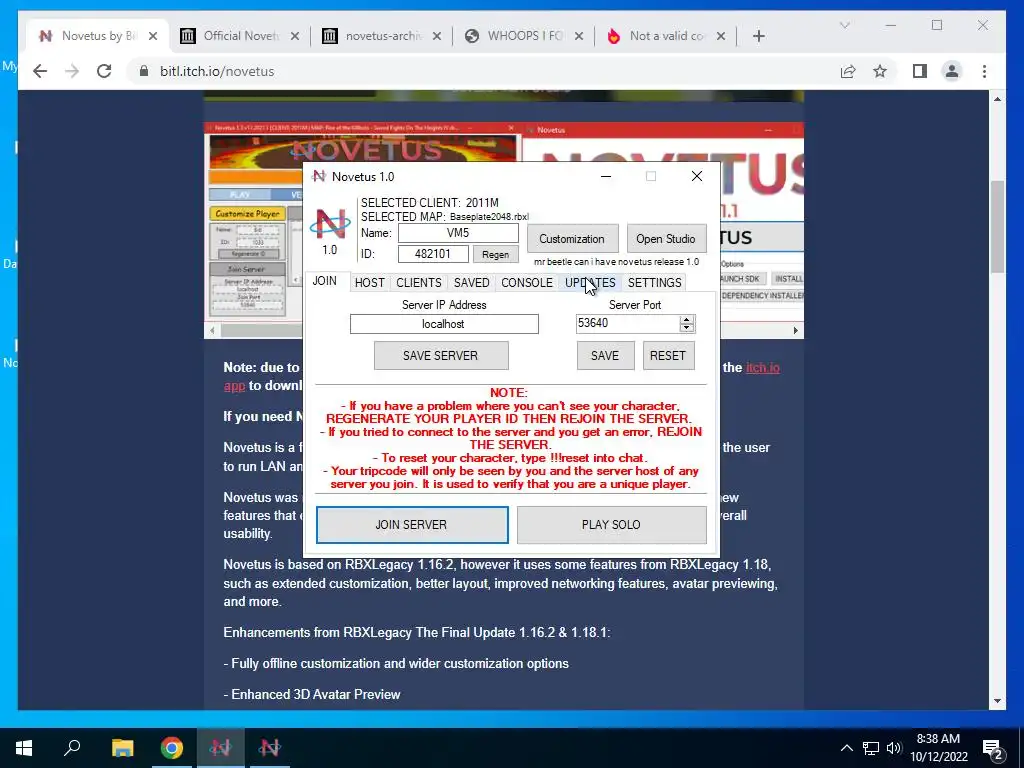Image resolution: width=1024 pixels, height=768 pixels.
Task: Close the 'Novetus by Bitl' tab
Action: (x=153, y=36)
